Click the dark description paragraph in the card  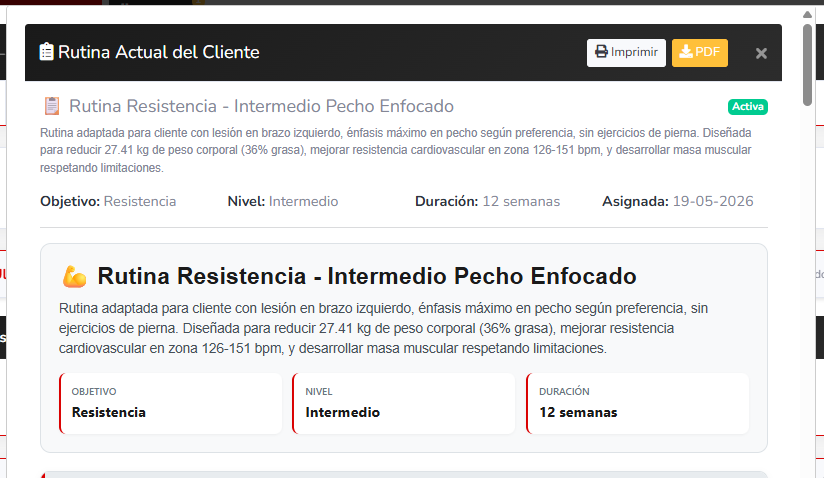point(384,328)
